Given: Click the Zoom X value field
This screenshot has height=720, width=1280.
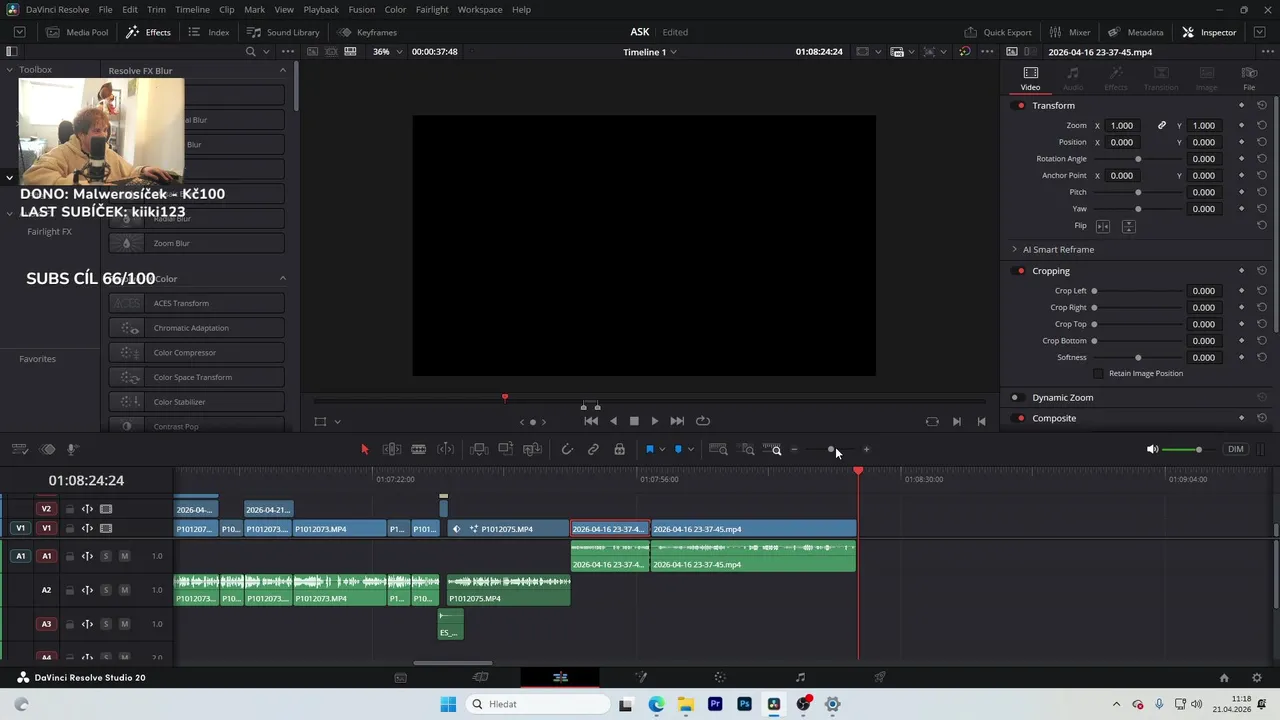Looking at the screenshot, I should (x=1123, y=126).
